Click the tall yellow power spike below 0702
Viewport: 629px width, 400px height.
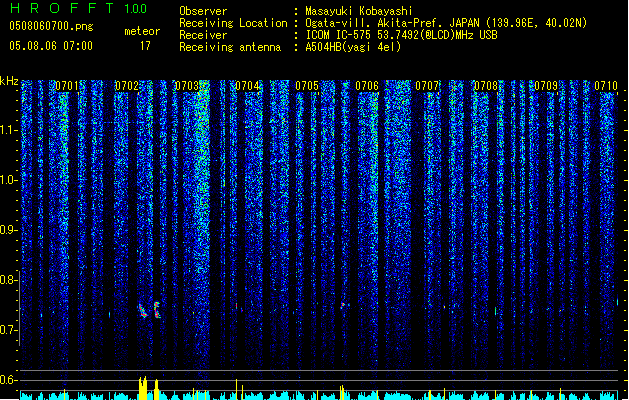point(143,388)
